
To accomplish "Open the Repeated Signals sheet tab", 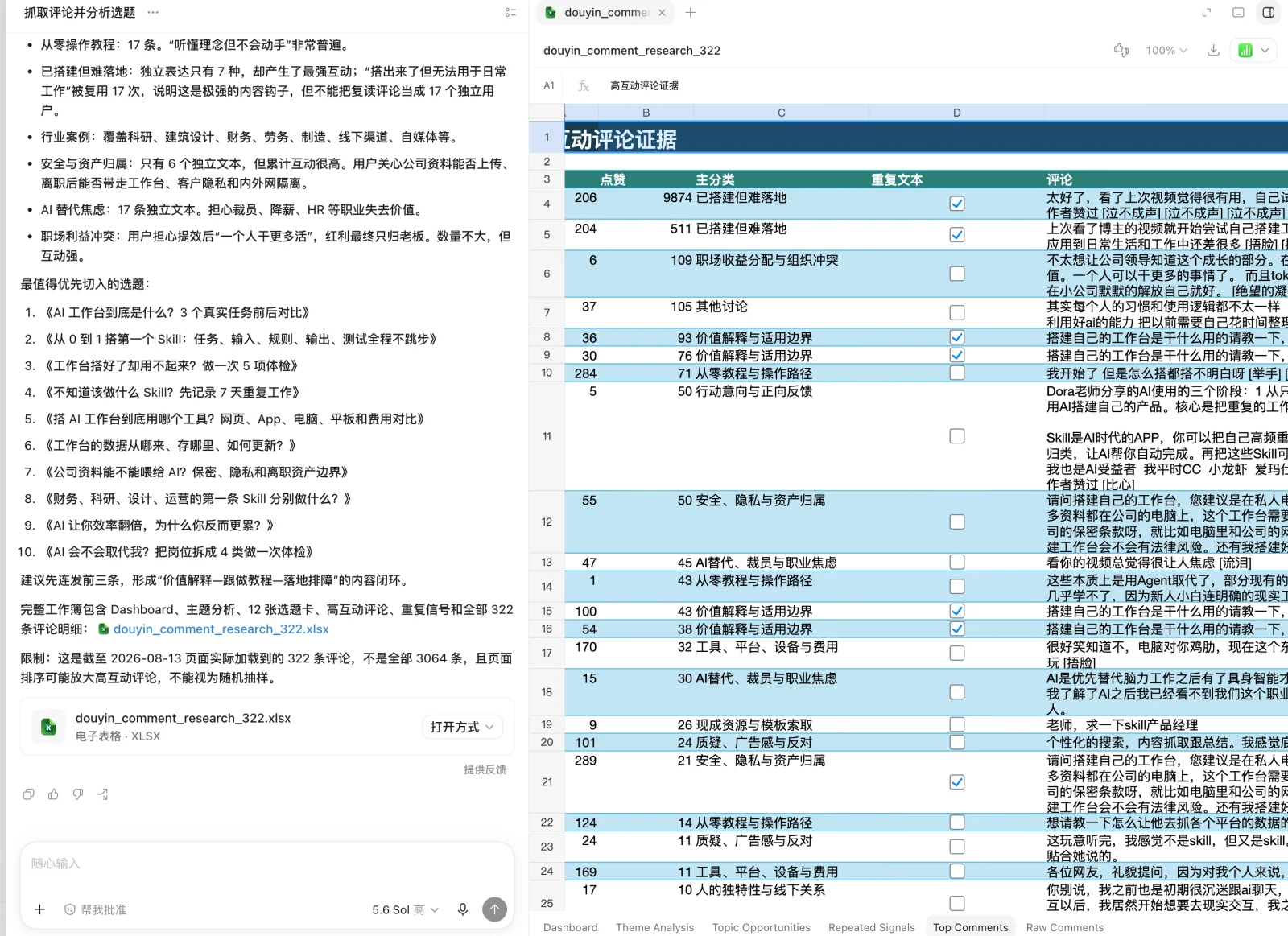I will [x=871, y=927].
